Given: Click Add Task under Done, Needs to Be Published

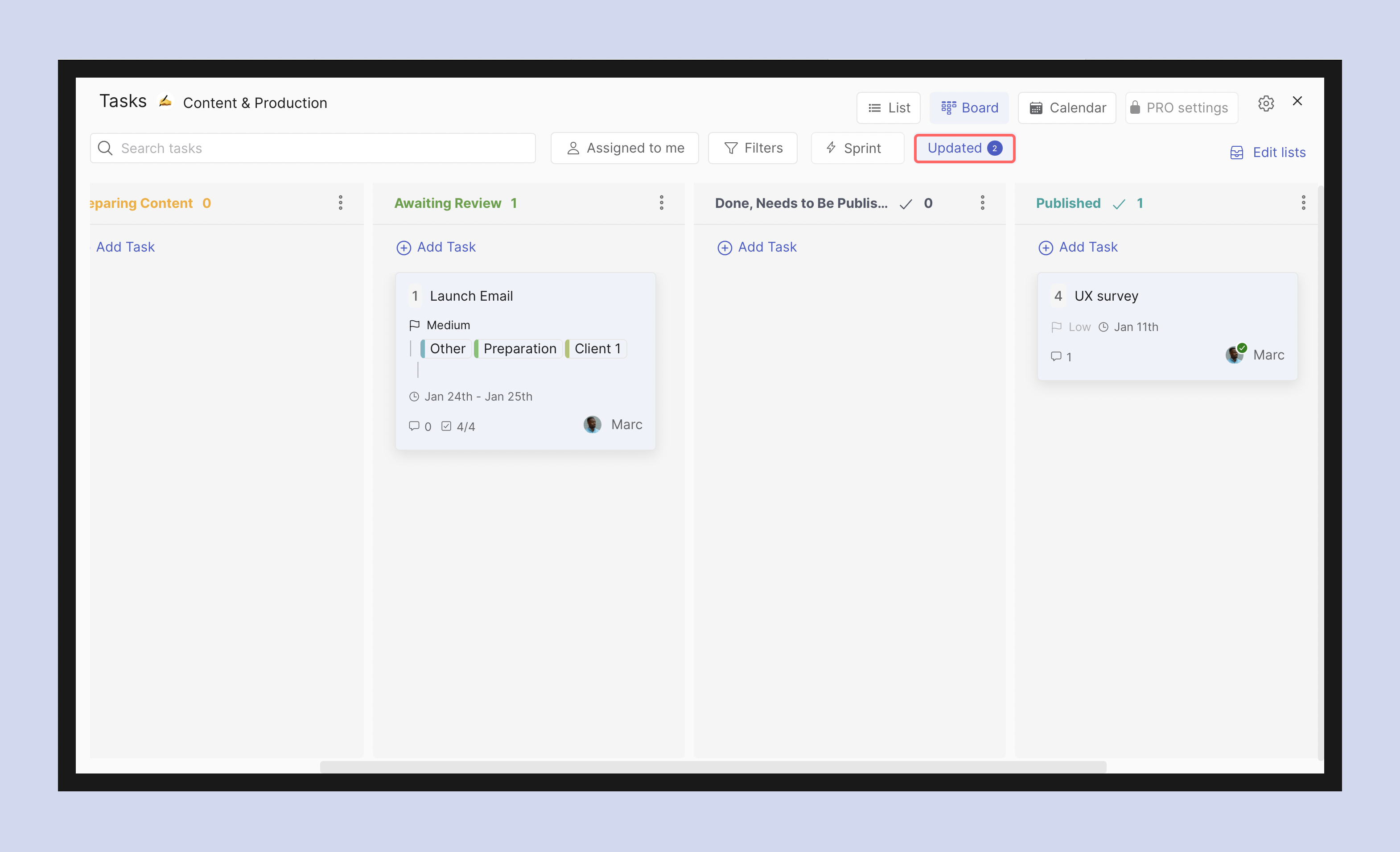Looking at the screenshot, I should point(757,247).
